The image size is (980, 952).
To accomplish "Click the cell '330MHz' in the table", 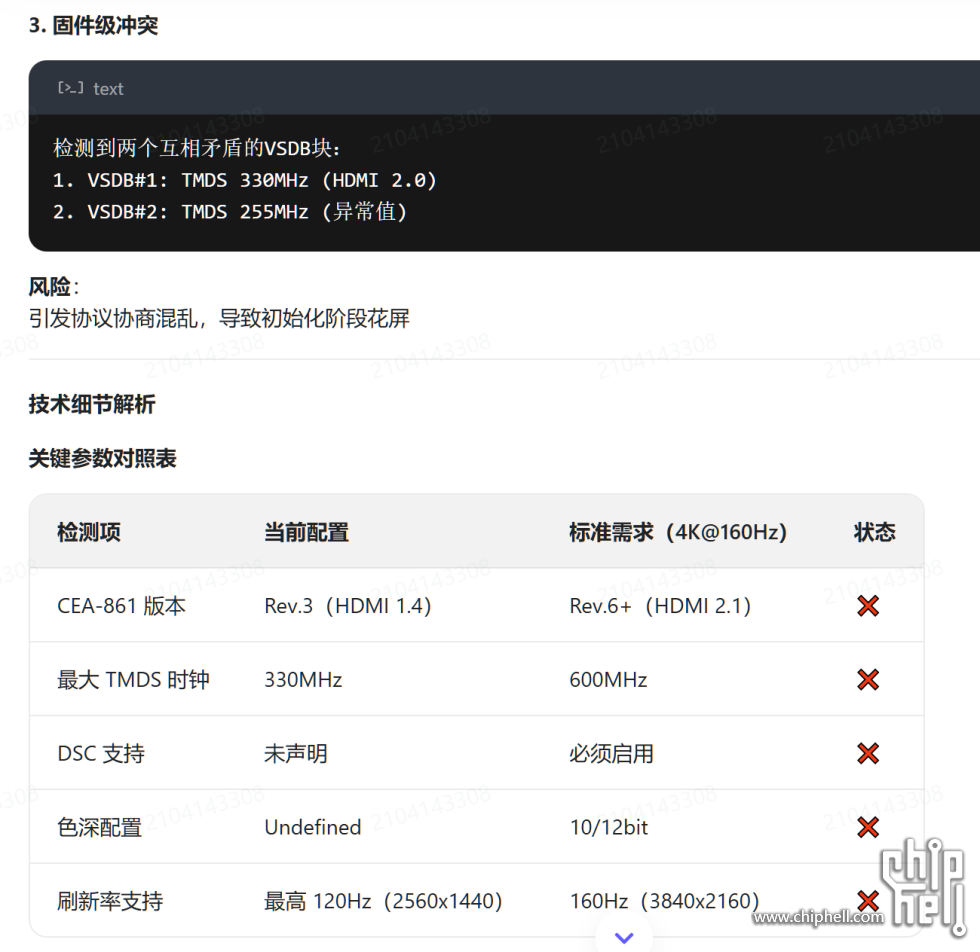I will pyautogui.click(x=303, y=679).
